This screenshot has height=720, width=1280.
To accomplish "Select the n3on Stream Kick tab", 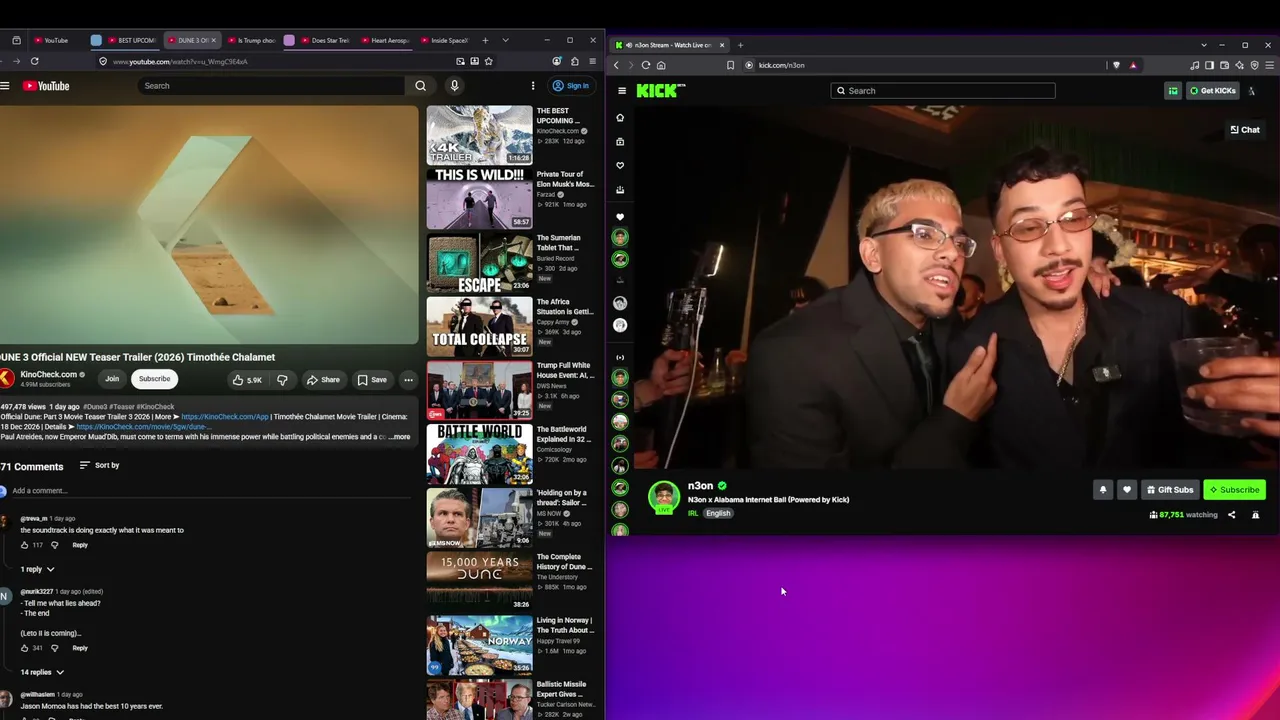I will 670,45.
